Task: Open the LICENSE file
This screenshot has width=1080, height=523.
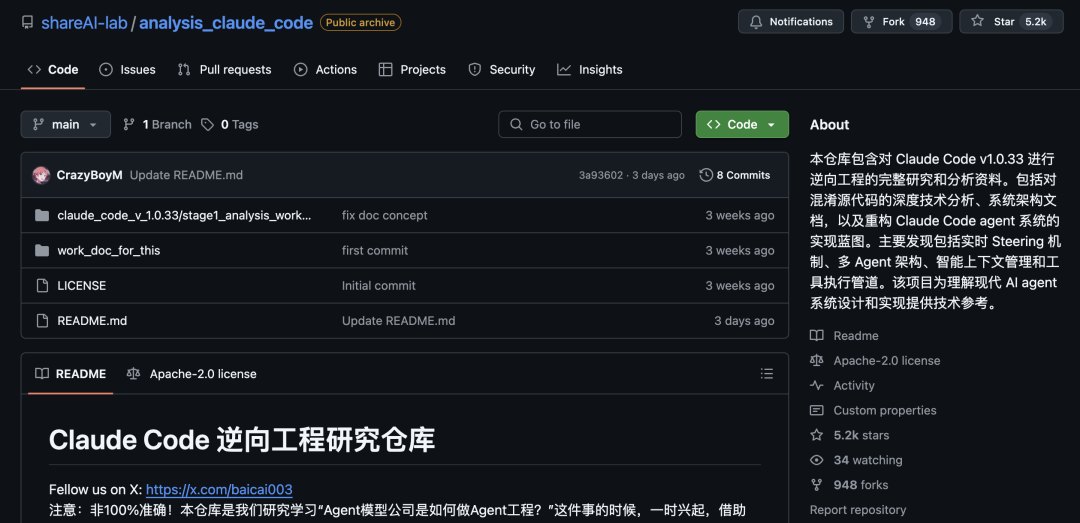Action: coord(82,285)
